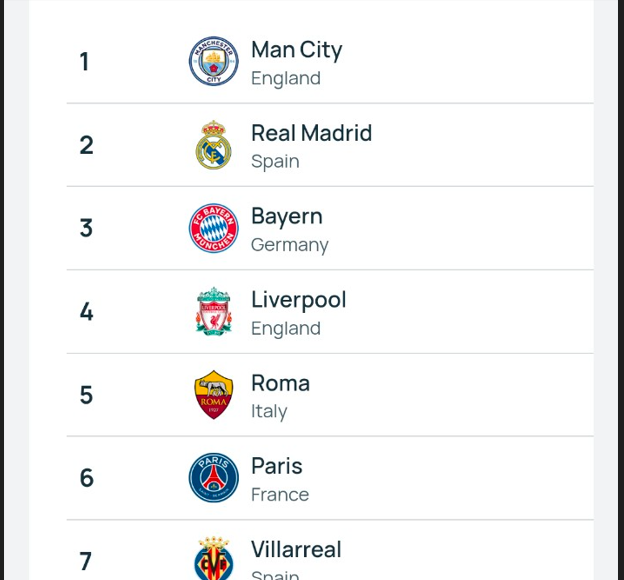This screenshot has height=580, width=624.
Task: Select the Bayern team name
Action: coord(287,217)
